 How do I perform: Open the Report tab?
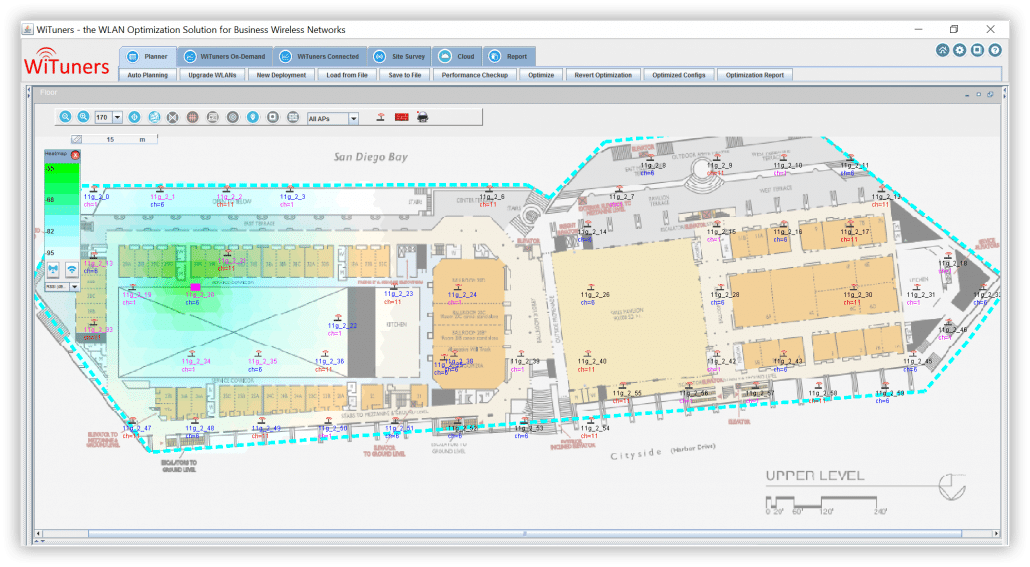click(509, 57)
